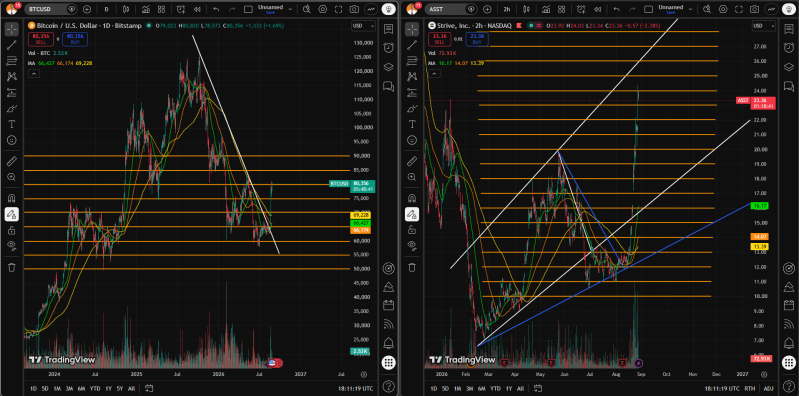Take a snapshot of the ASST chart
This screenshot has height=396, width=799.
754,9
